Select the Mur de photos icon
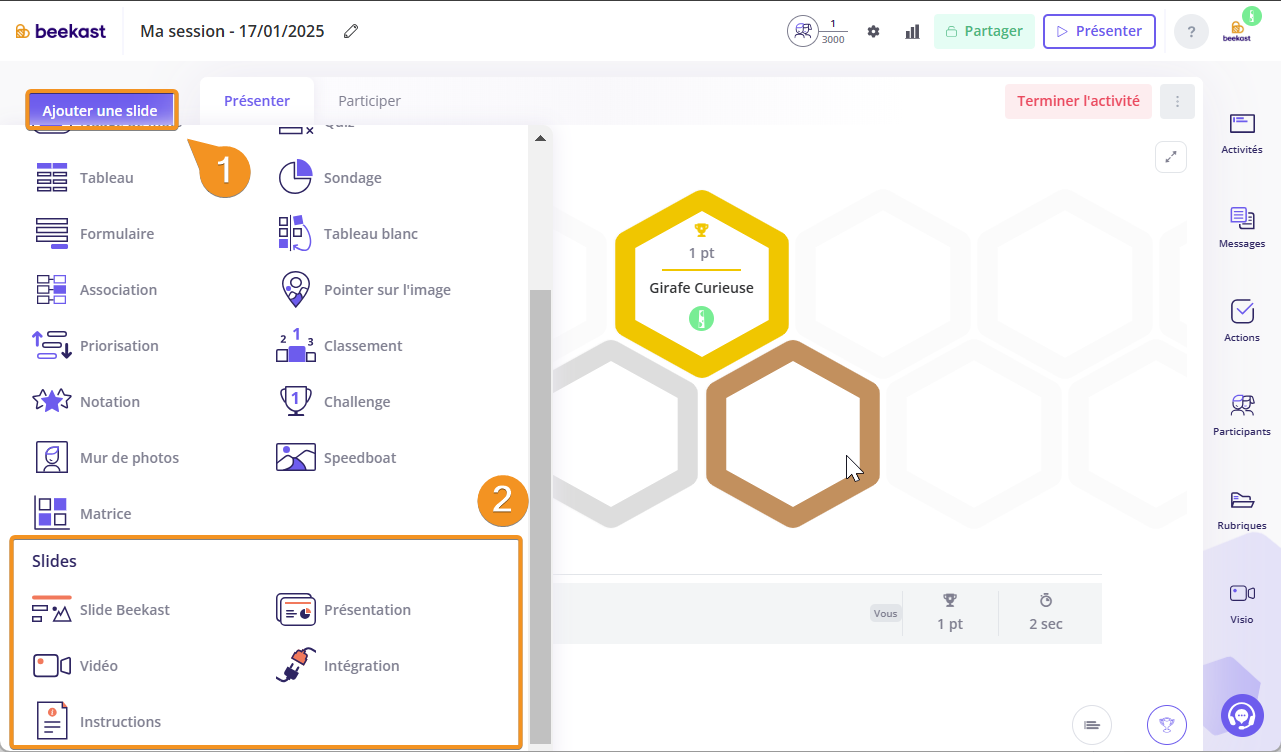Image resolution: width=1281 pixels, height=752 pixels. pyautogui.click(x=51, y=457)
